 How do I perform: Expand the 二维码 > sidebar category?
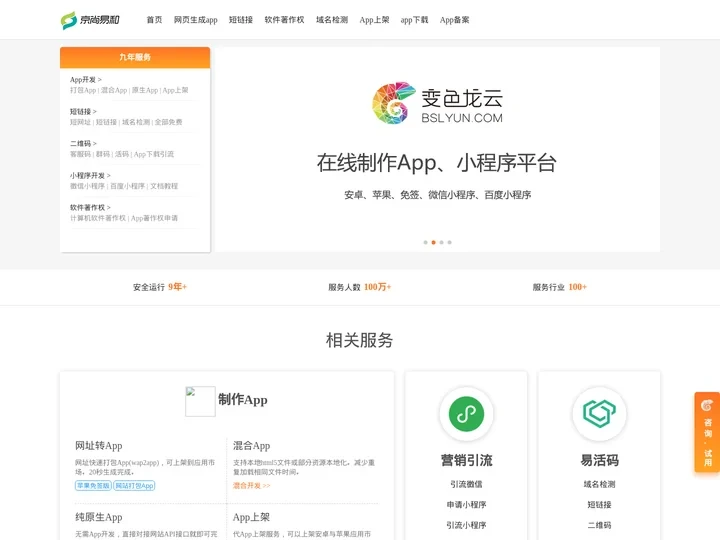(x=83, y=143)
